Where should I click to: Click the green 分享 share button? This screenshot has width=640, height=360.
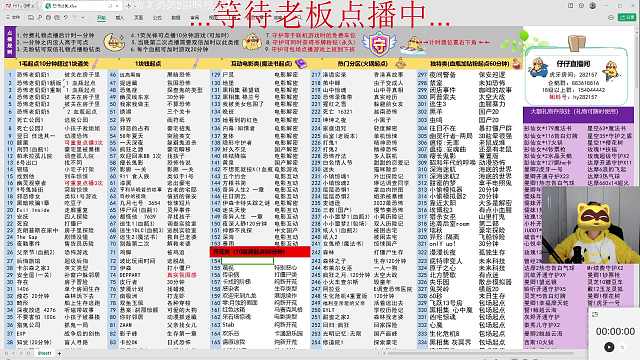(x=627, y=17)
